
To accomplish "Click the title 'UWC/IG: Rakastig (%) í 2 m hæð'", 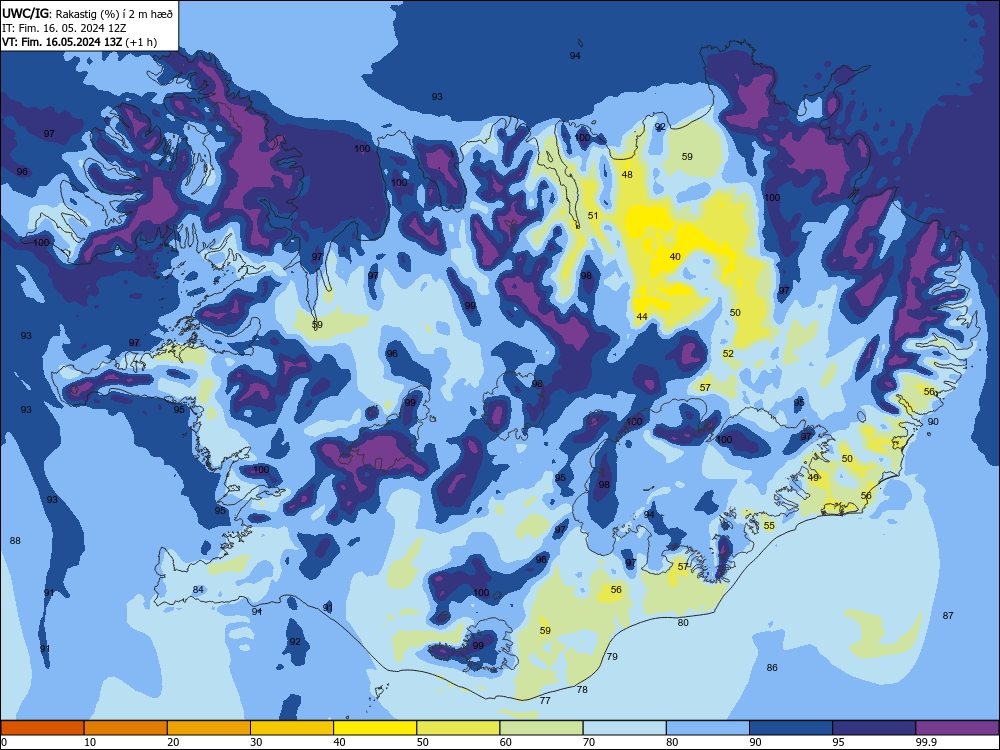I will click(x=87, y=13).
